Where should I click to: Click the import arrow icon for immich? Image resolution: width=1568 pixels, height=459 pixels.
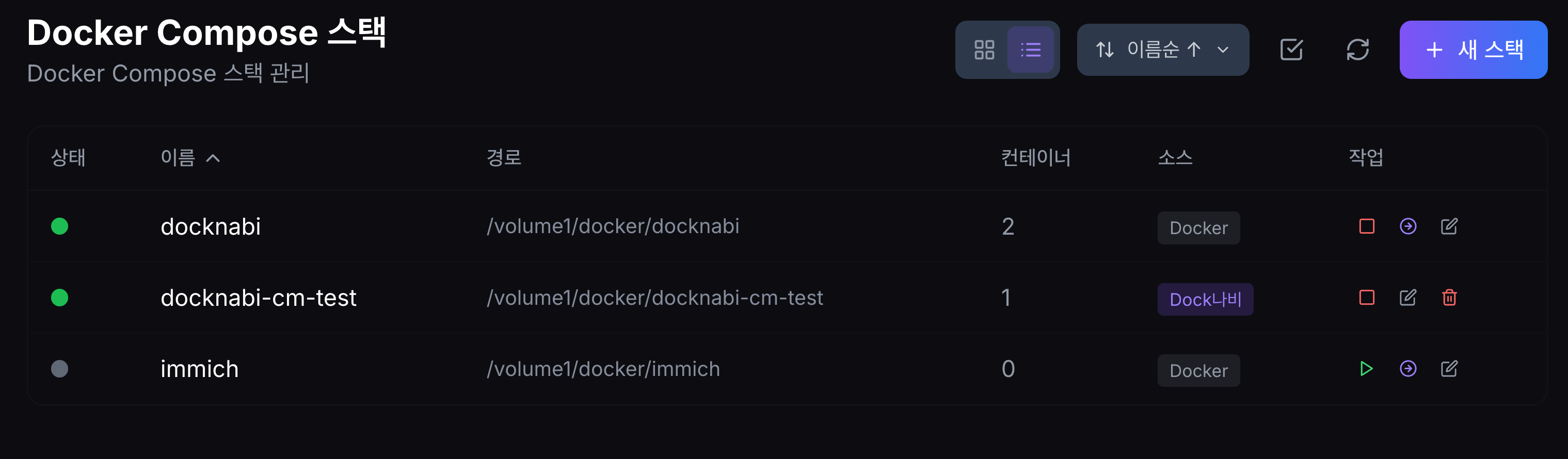tap(1408, 368)
